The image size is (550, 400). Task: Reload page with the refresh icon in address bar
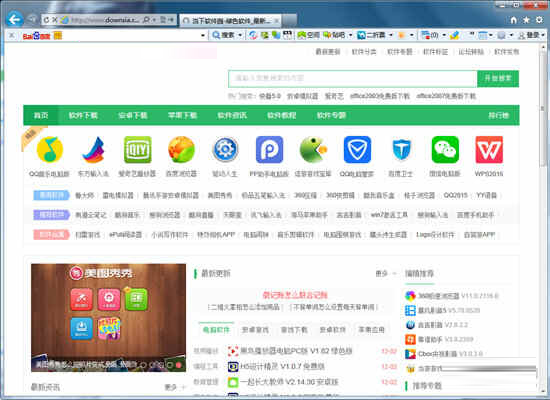46,20
